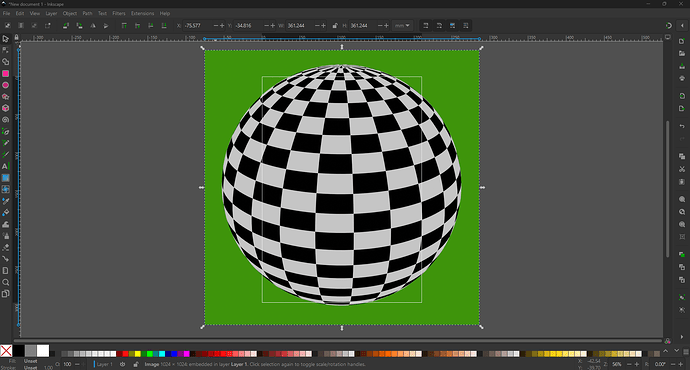Select the Node editing tool
Screen dimensions: 690x370
(5, 50)
